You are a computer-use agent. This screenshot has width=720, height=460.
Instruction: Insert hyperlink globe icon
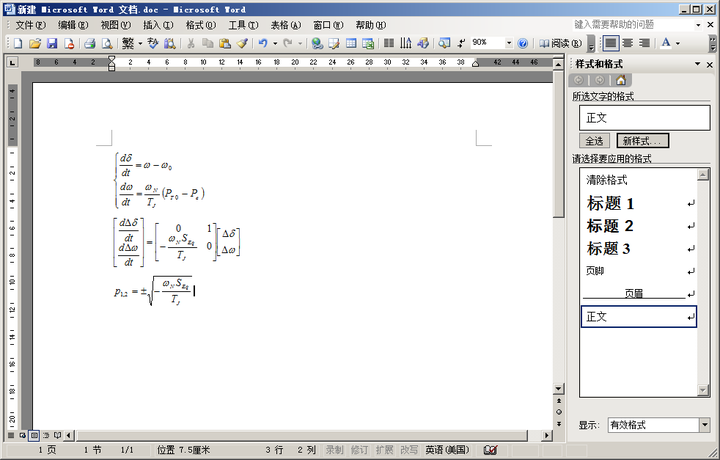pyautogui.click(x=316, y=43)
